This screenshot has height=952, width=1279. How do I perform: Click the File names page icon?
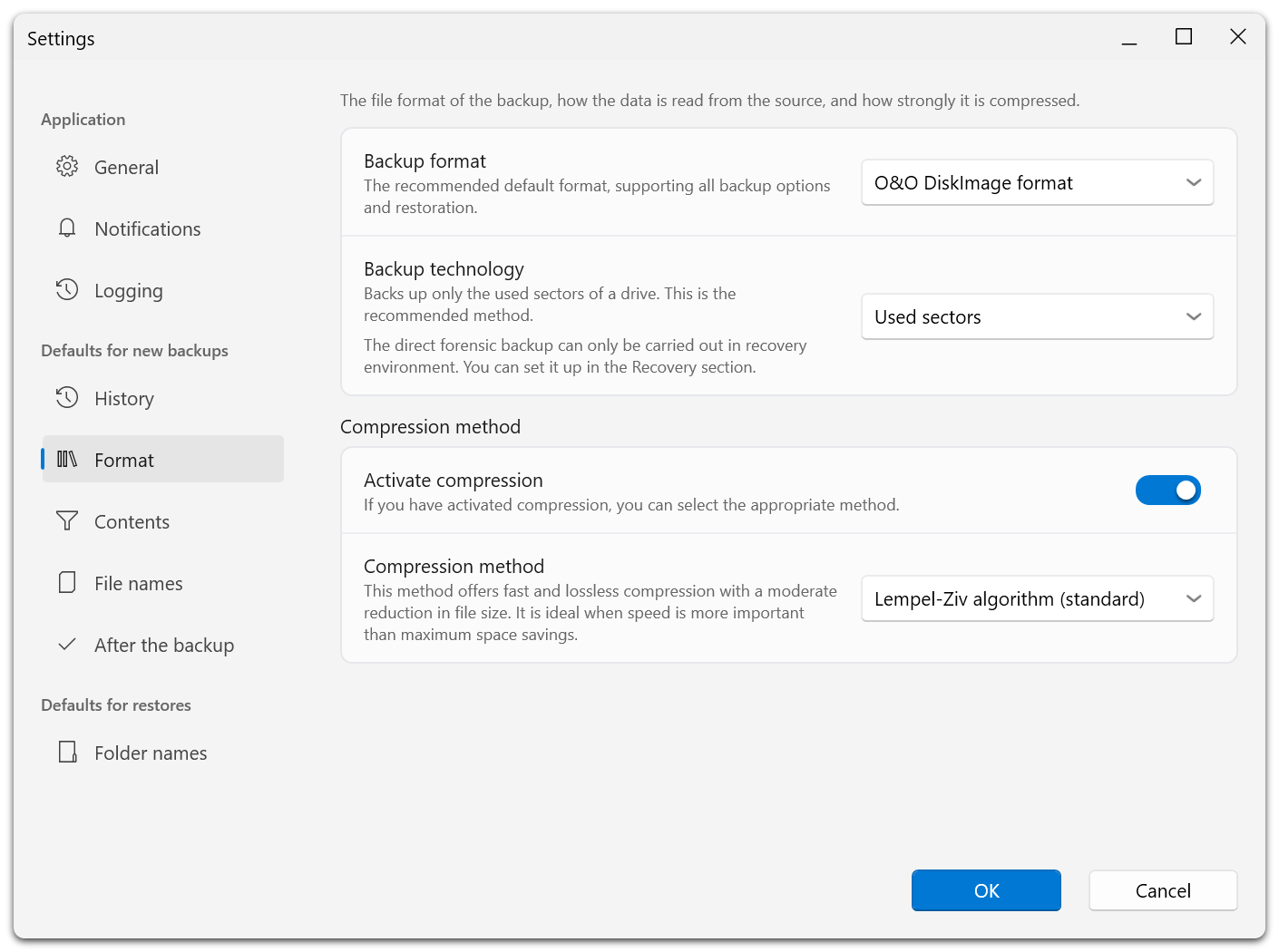(67, 582)
